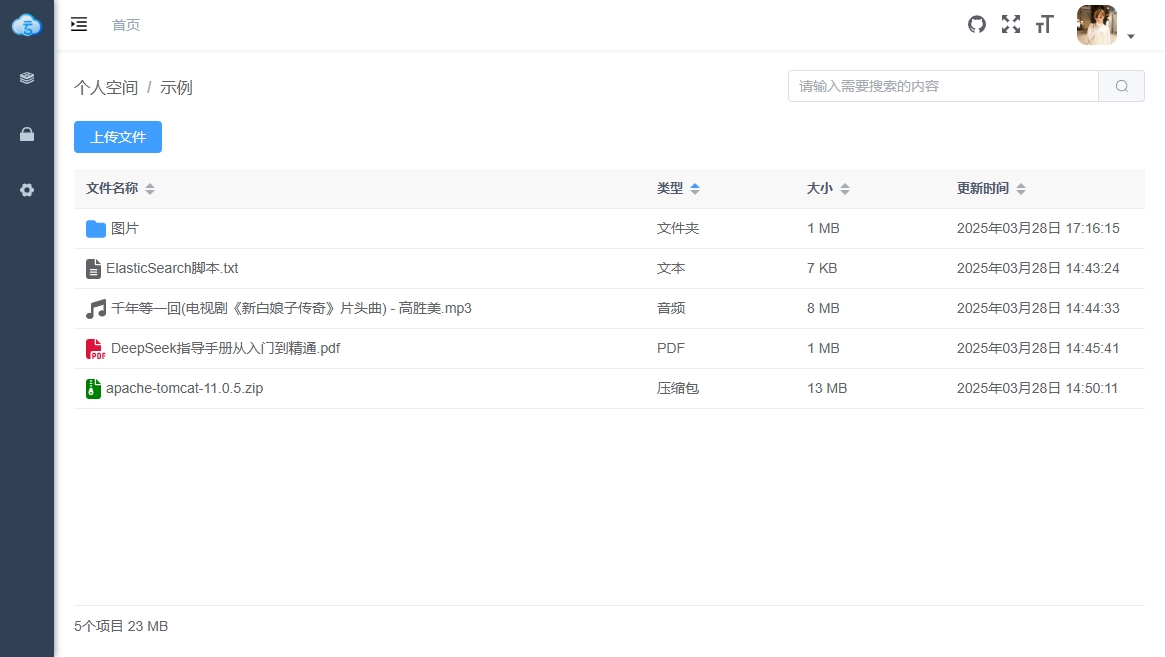Click the music note icon for the mp3
This screenshot has width=1165, height=657.
(x=96, y=308)
